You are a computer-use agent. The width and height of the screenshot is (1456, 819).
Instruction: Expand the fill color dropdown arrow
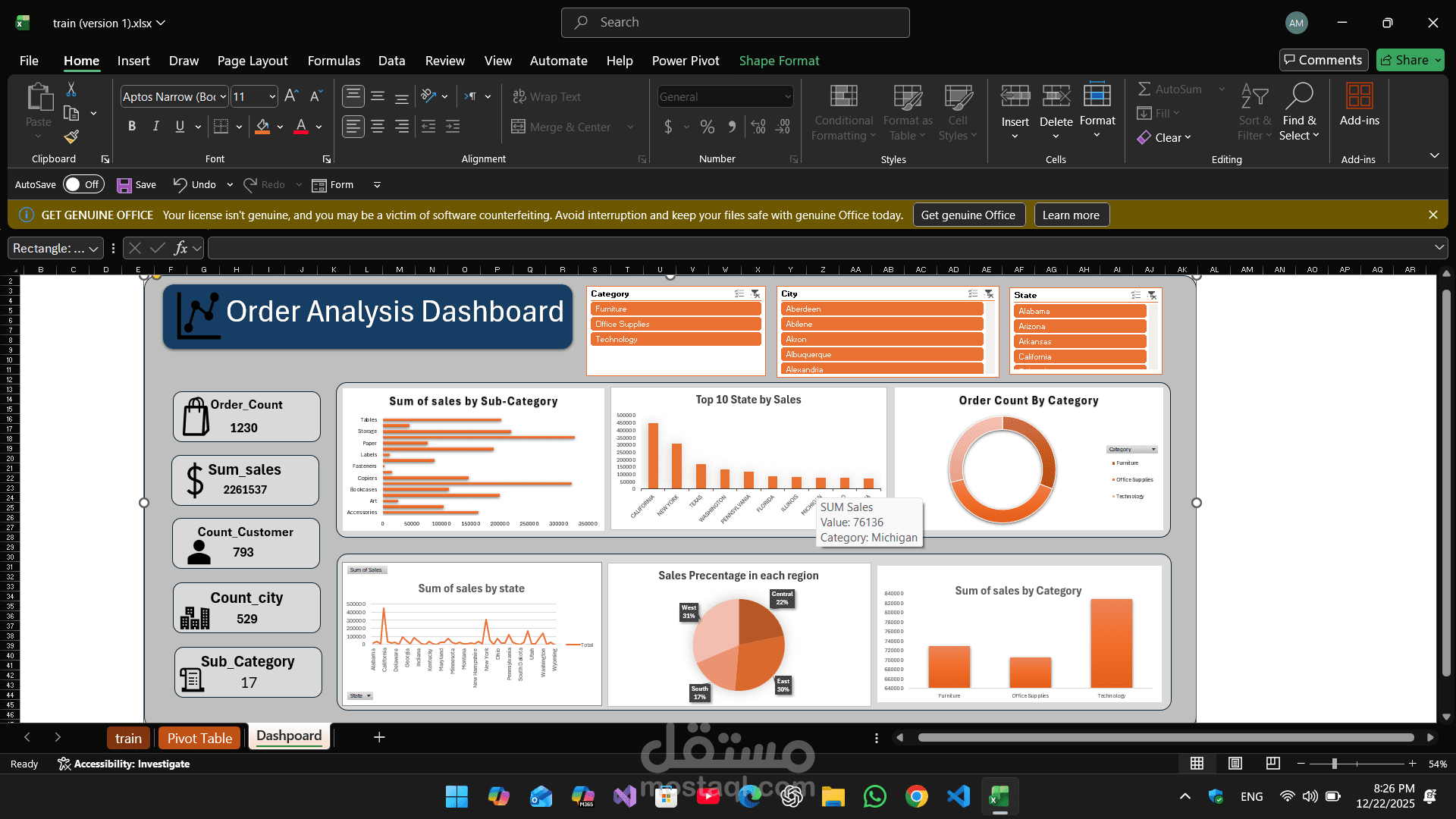tap(278, 127)
